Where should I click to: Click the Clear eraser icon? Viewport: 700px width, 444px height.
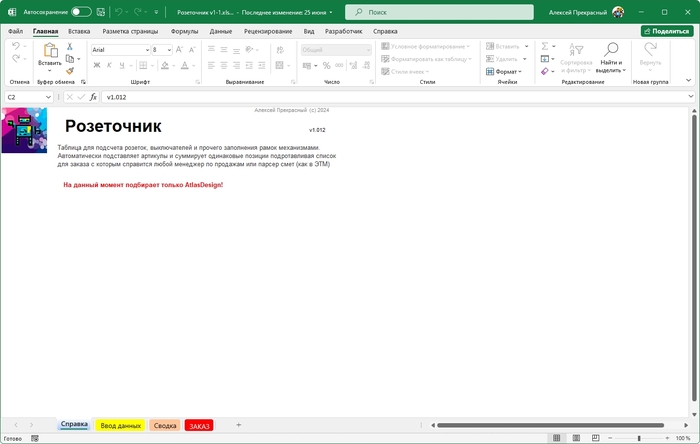(x=545, y=71)
